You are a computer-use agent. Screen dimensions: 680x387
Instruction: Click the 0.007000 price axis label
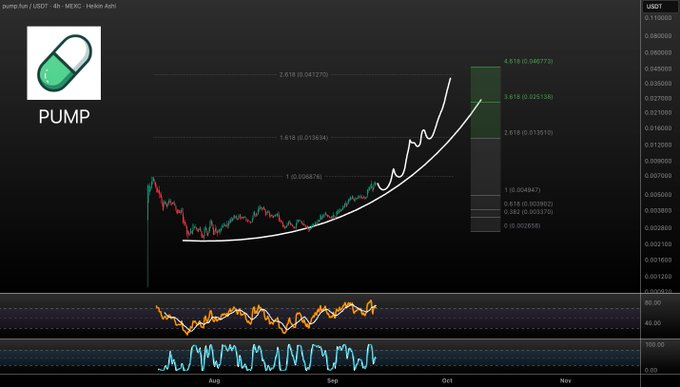658,176
